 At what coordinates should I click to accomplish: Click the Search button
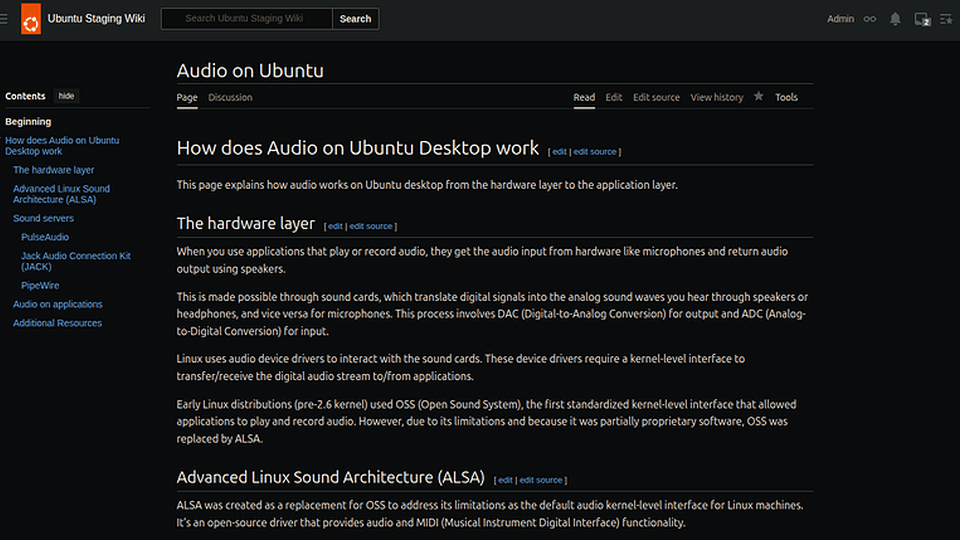355,19
